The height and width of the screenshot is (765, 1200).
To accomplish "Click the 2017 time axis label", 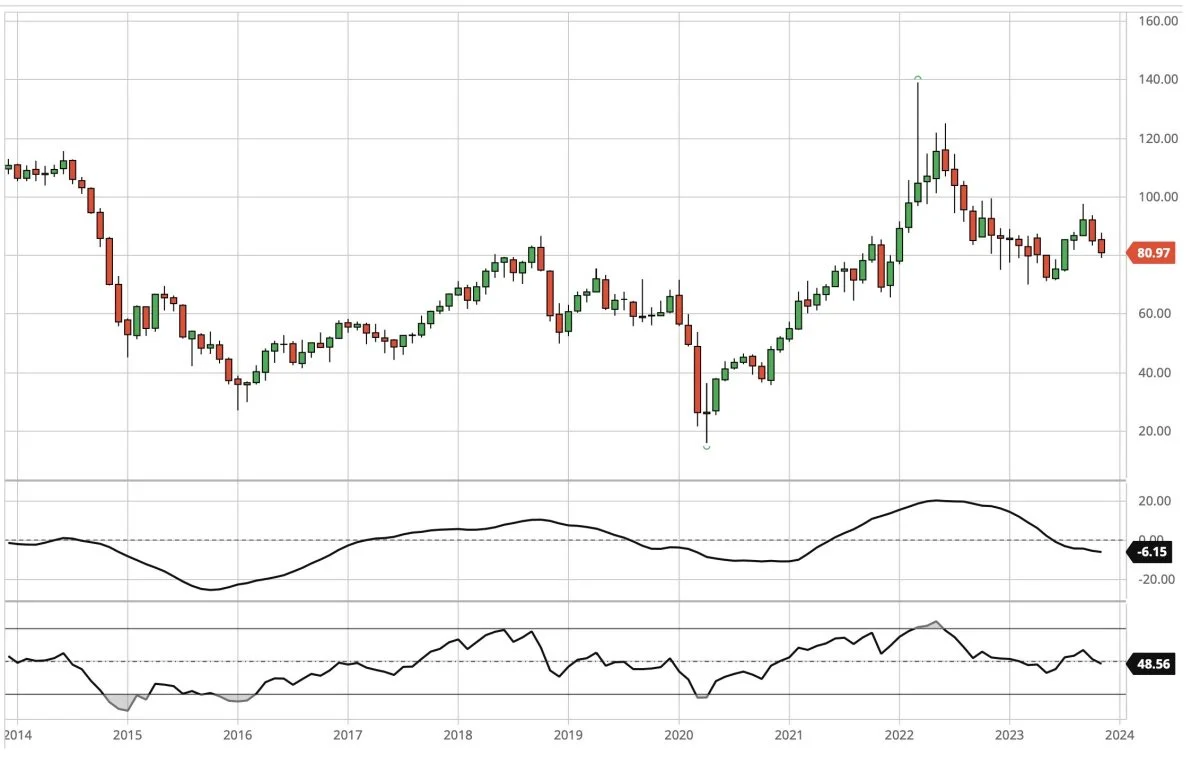I will pos(347,735).
